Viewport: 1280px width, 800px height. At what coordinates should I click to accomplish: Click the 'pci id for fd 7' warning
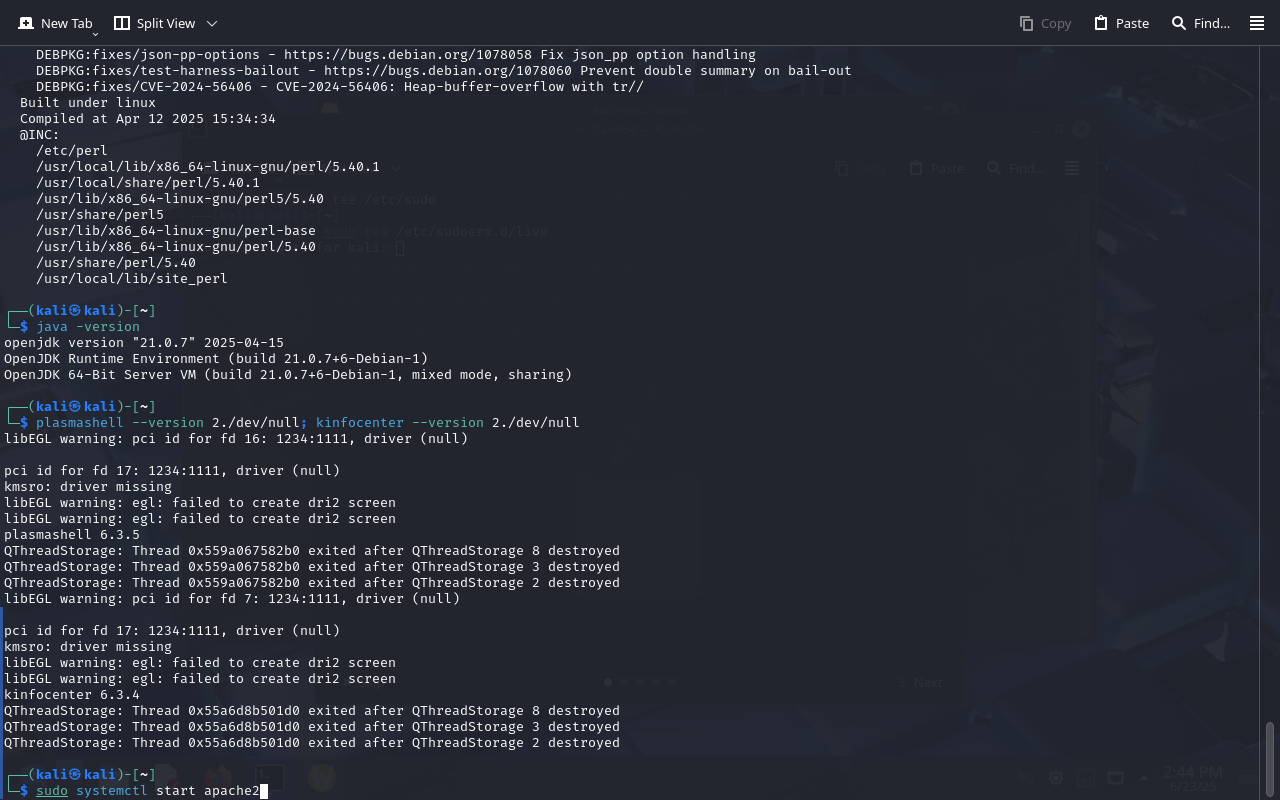point(232,599)
